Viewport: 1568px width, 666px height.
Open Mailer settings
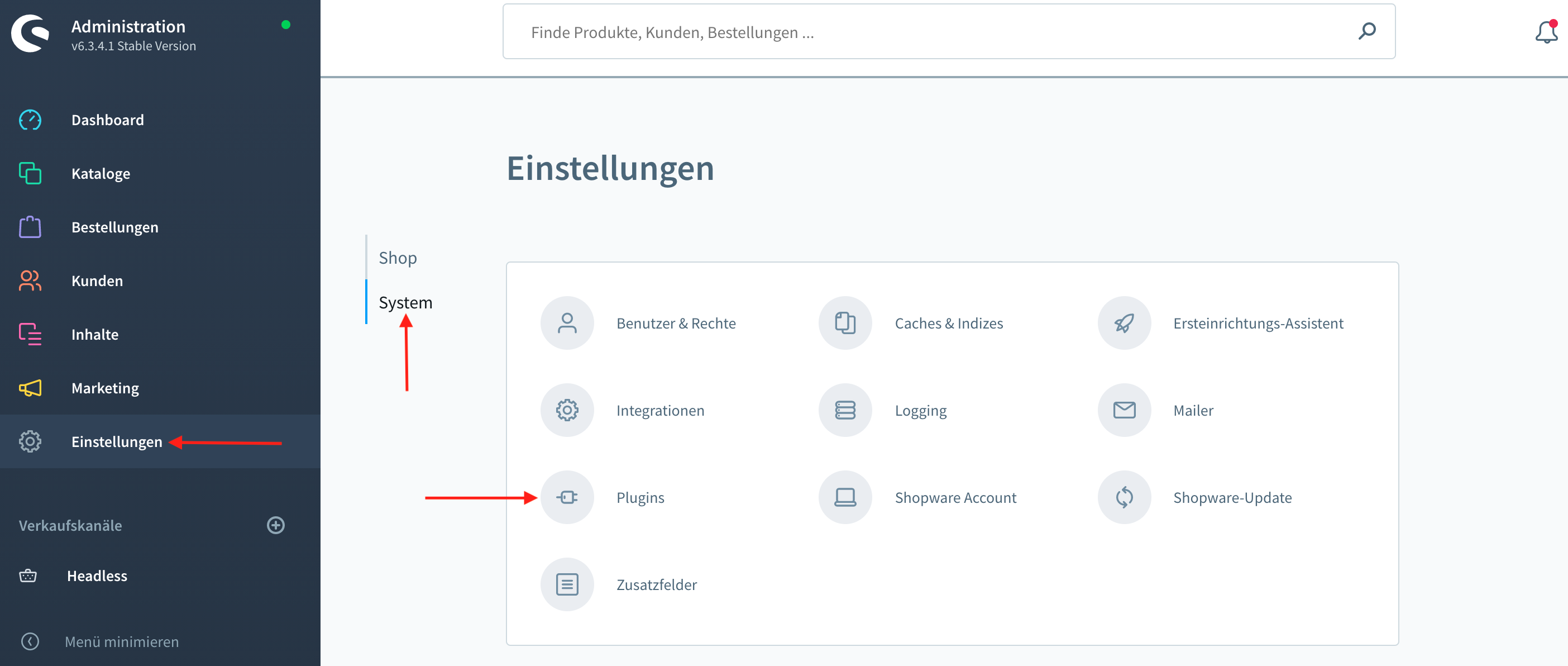[x=1193, y=410]
